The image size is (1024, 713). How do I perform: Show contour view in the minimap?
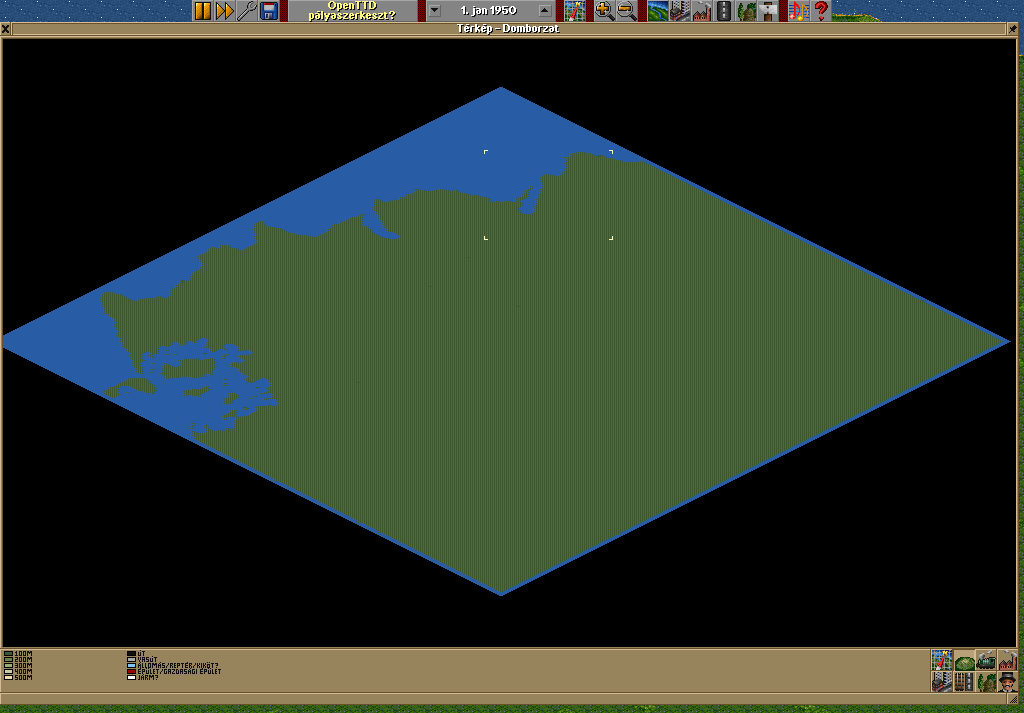click(x=964, y=660)
